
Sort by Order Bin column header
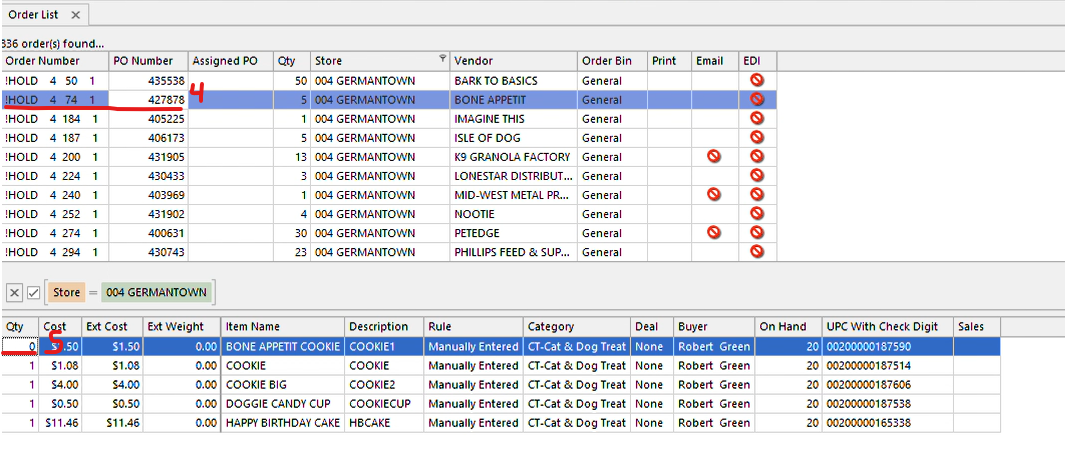[613, 61]
